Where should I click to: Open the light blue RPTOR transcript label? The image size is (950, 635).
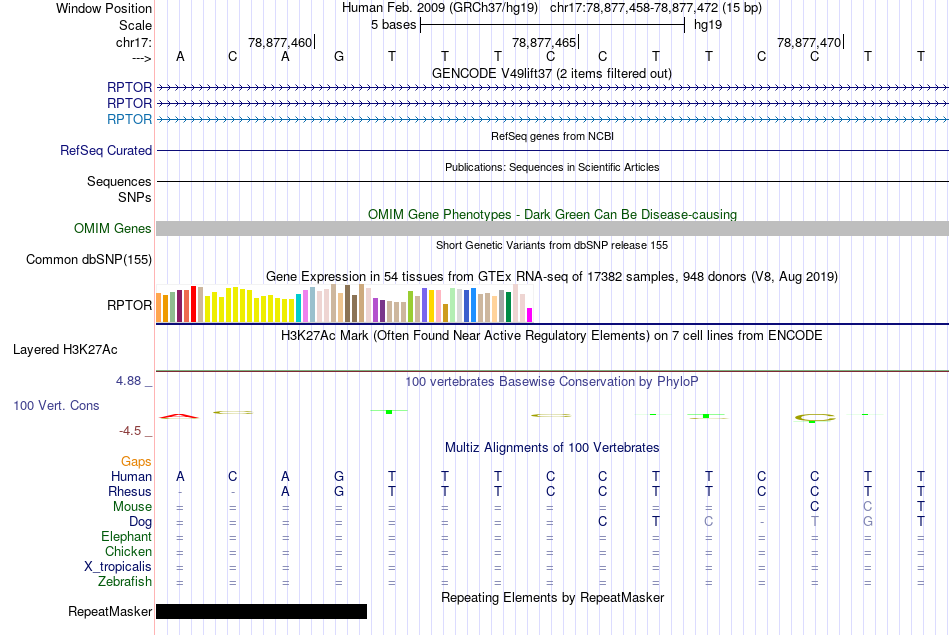click(129, 119)
